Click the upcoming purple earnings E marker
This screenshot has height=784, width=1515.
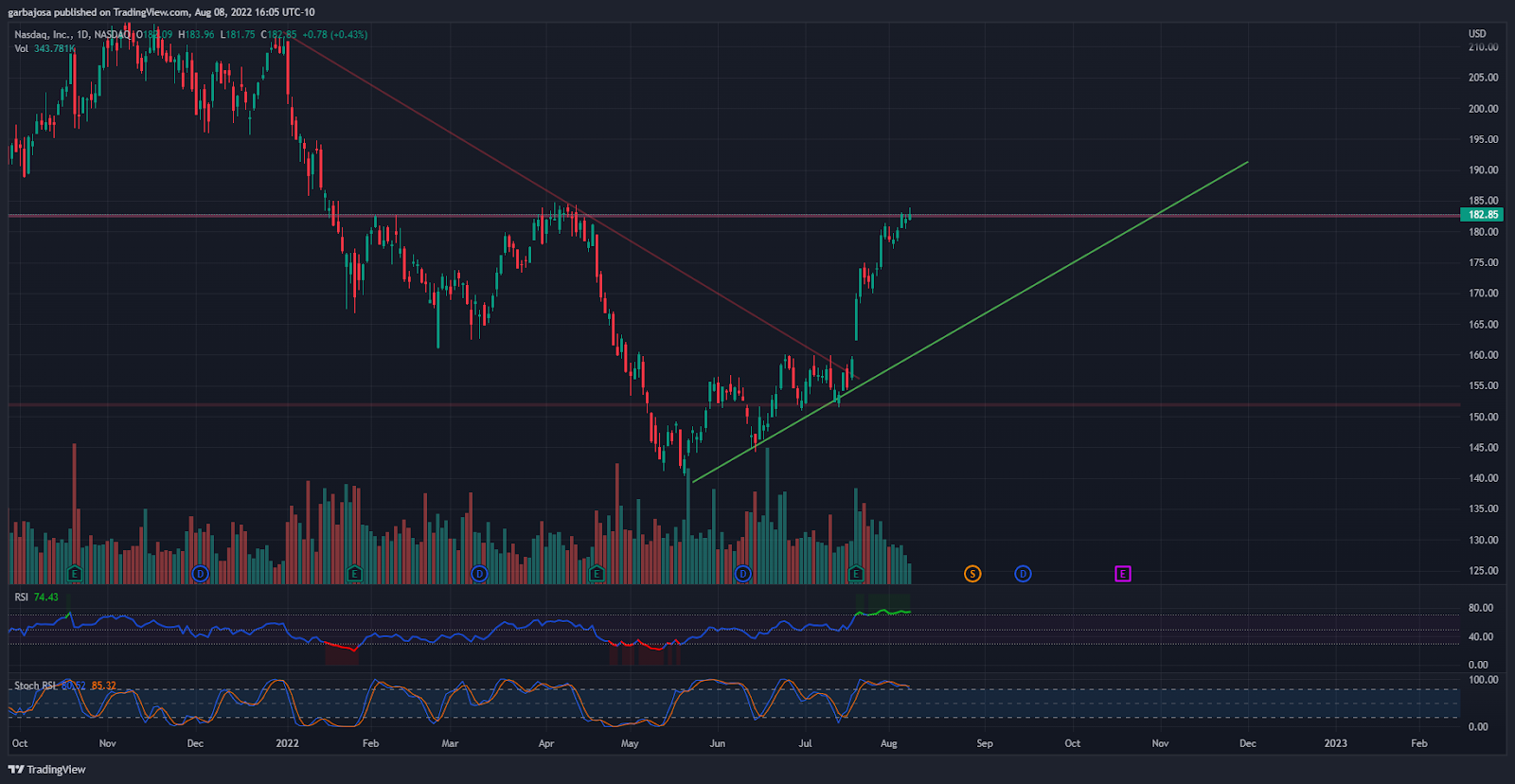pyautogui.click(x=1123, y=574)
